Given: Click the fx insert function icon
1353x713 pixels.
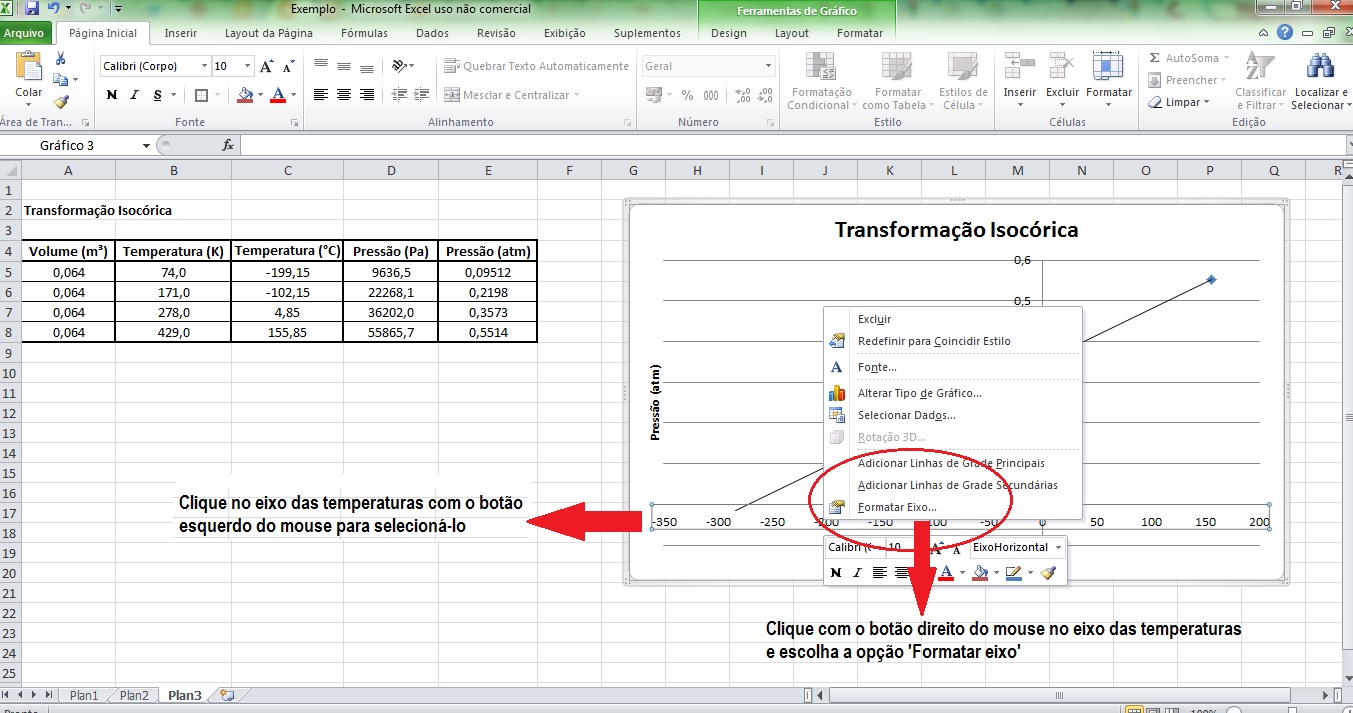Looking at the screenshot, I should pyautogui.click(x=227, y=145).
